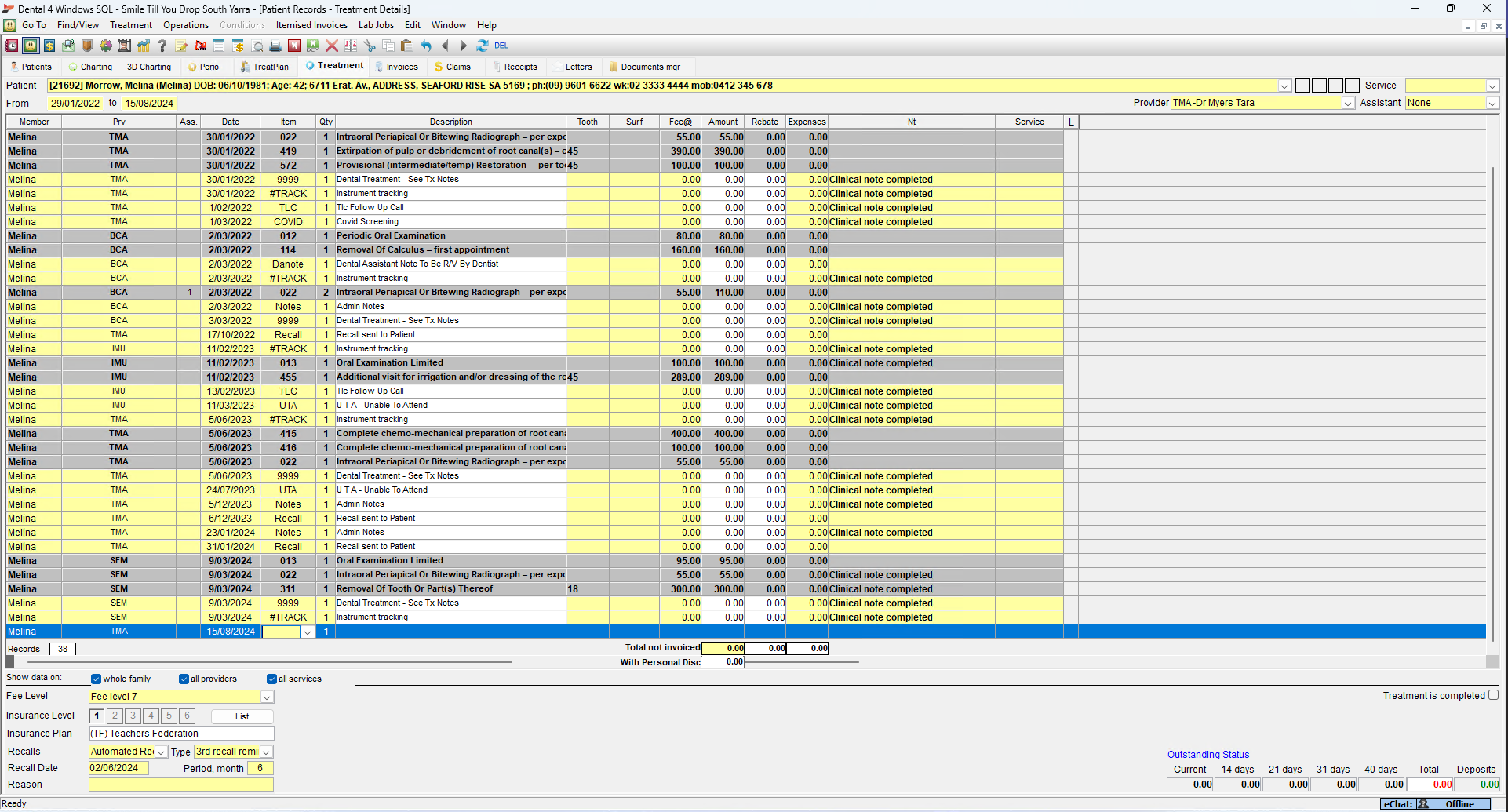Image resolution: width=1508 pixels, height=812 pixels.
Task: Click the red clock appointment icon
Action: coord(12,46)
